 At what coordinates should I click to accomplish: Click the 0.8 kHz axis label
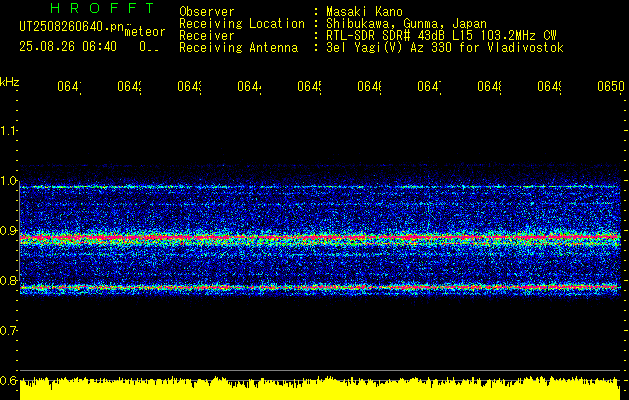(x=8, y=280)
